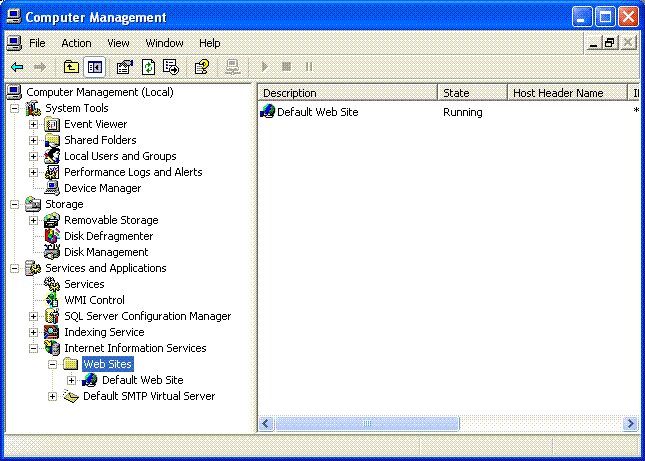Open the Window menu

pyautogui.click(x=164, y=43)
